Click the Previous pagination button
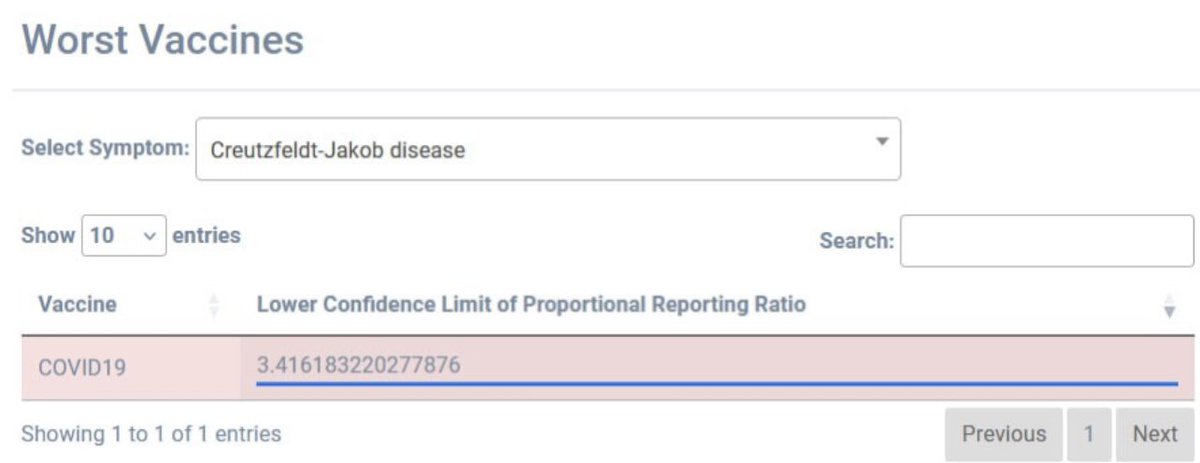This screenshot has width=1200, height=463. point(1003,434)
